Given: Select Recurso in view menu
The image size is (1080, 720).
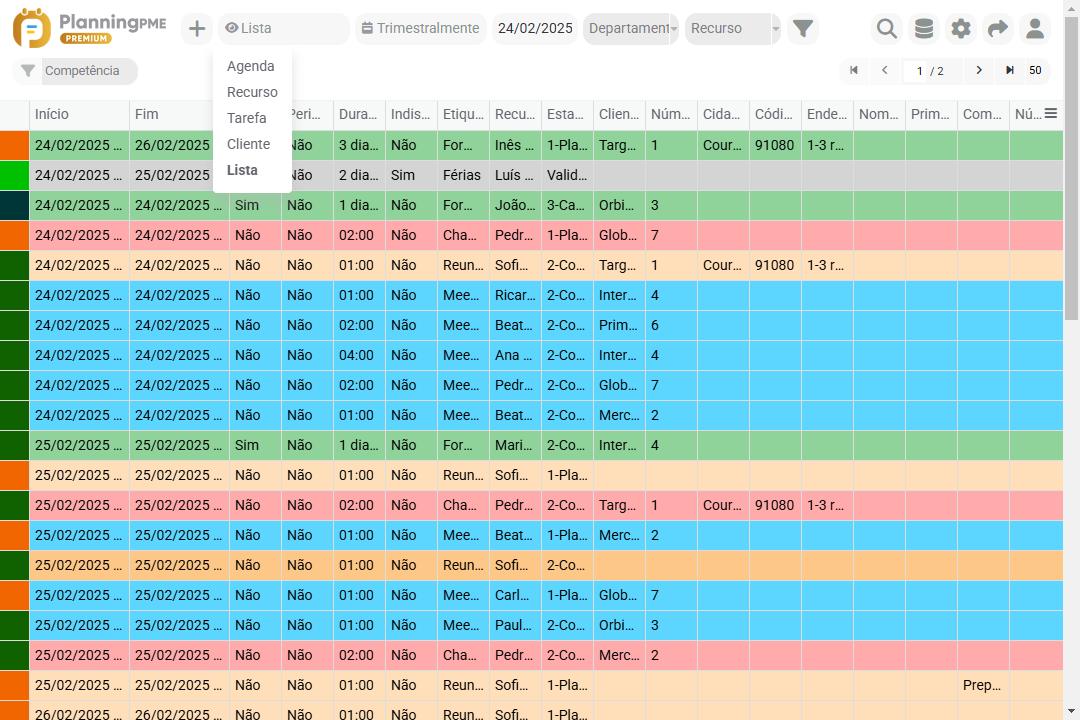Looking at the screenshot, I should (252, 92).
